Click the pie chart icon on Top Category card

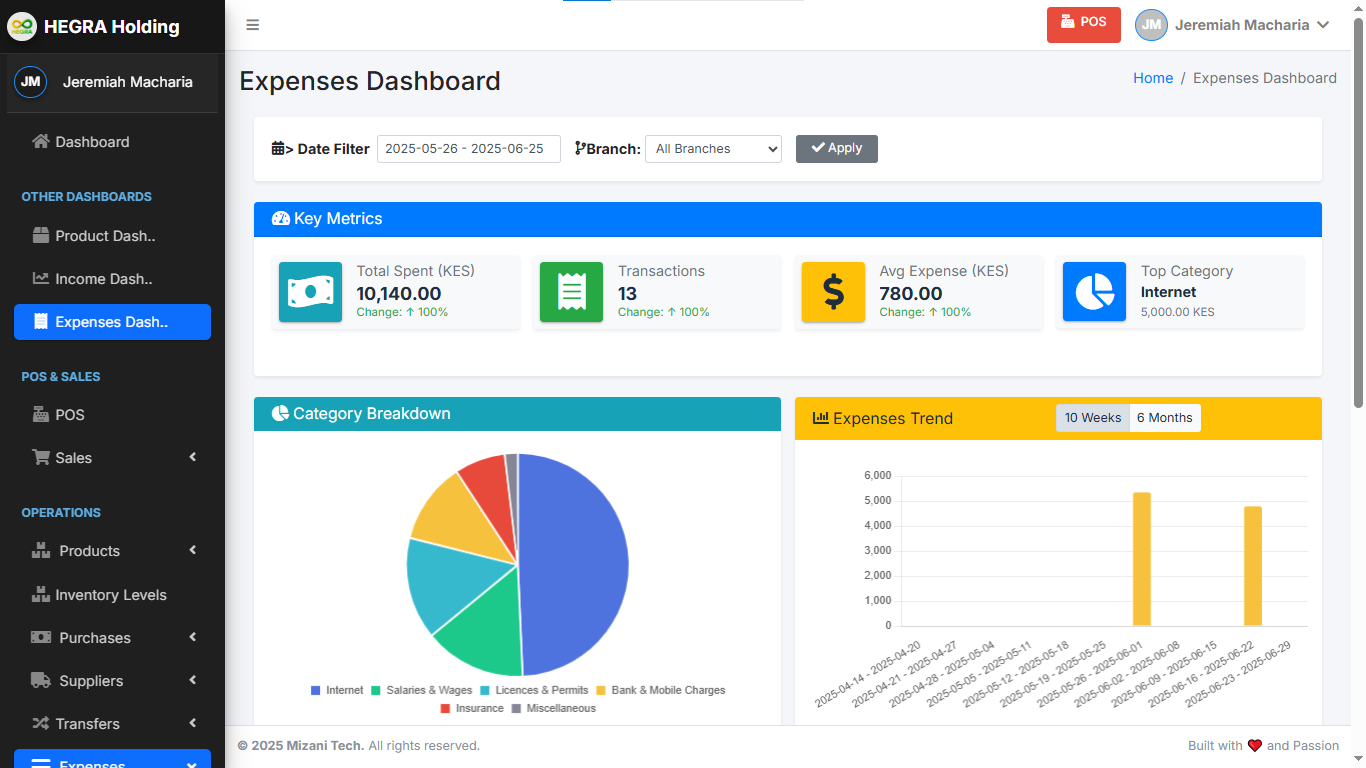(x=1094, y=292)
